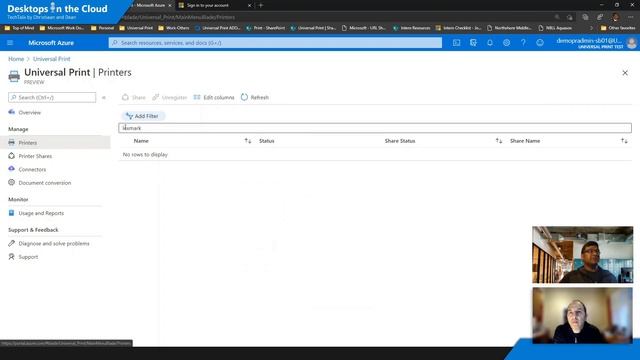Refresh the printers list
Image resolution: width=640 pixels, height=360 pixels.
pos(255,98)
